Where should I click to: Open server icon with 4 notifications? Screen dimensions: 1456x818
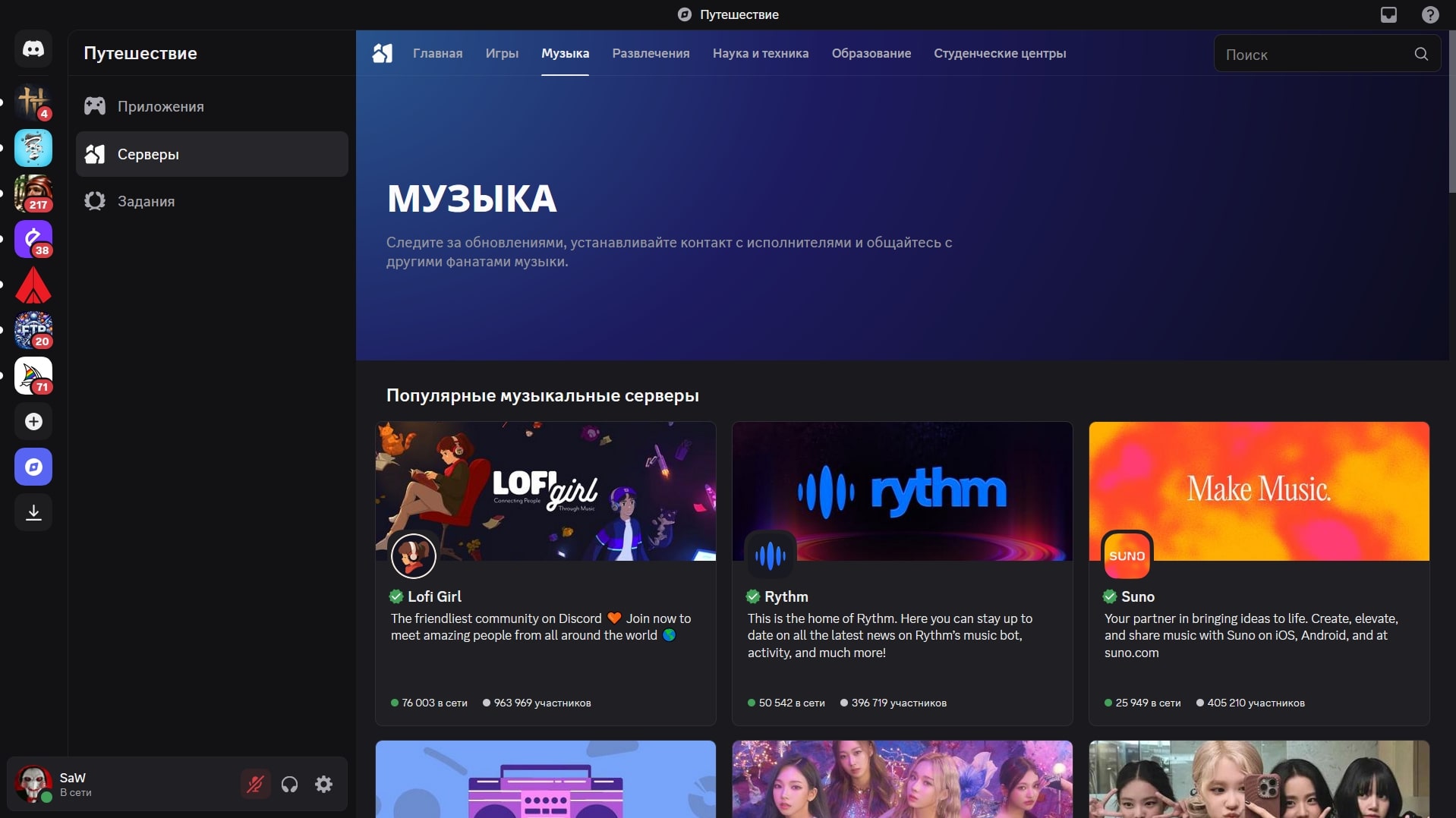[33, 102]
